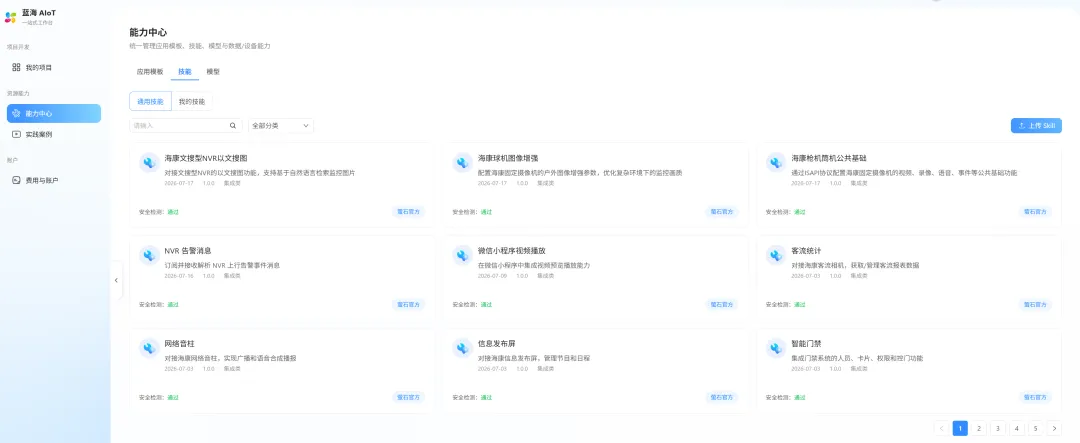This screenshot has width=1080, height=443.
Task: Open 我的项目 in the sidebar
Action: click(x=54, y=67)
